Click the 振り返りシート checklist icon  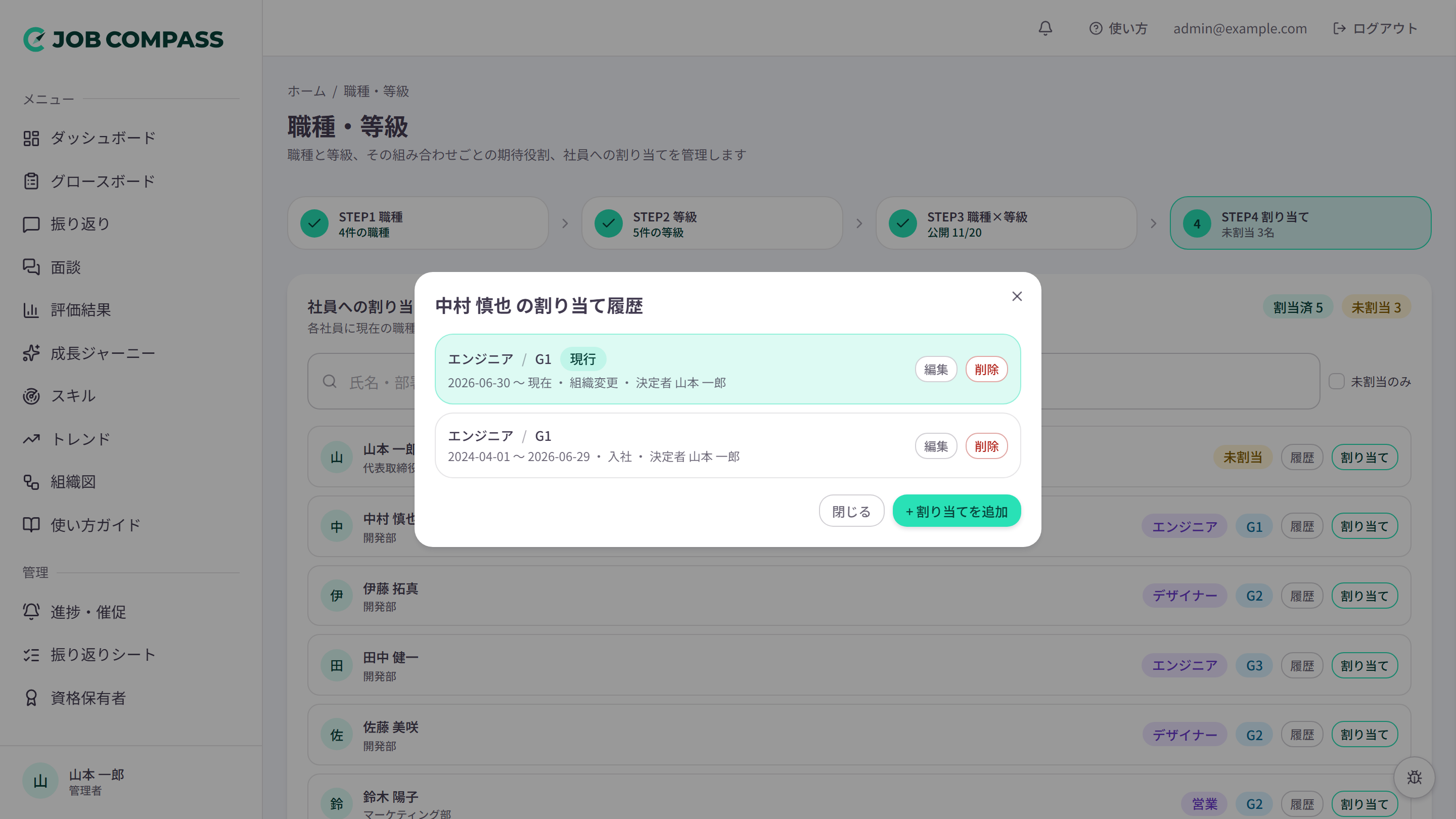pyautogui.click(x=31, y=655)
